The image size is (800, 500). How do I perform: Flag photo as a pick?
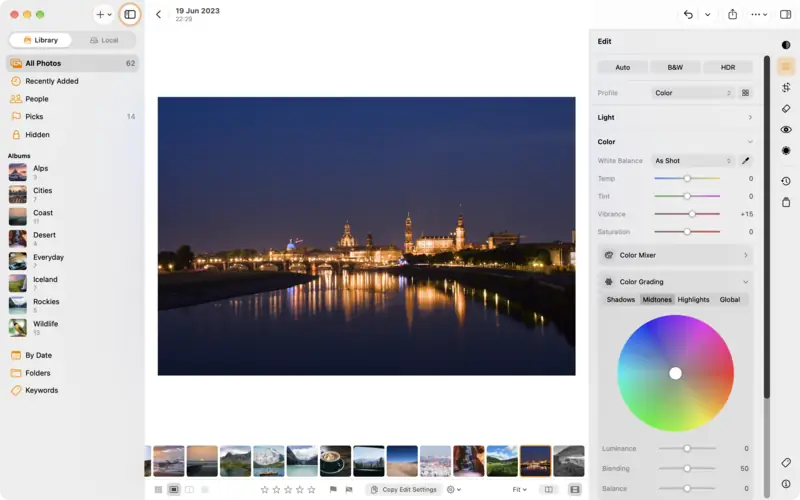[333, 489]
